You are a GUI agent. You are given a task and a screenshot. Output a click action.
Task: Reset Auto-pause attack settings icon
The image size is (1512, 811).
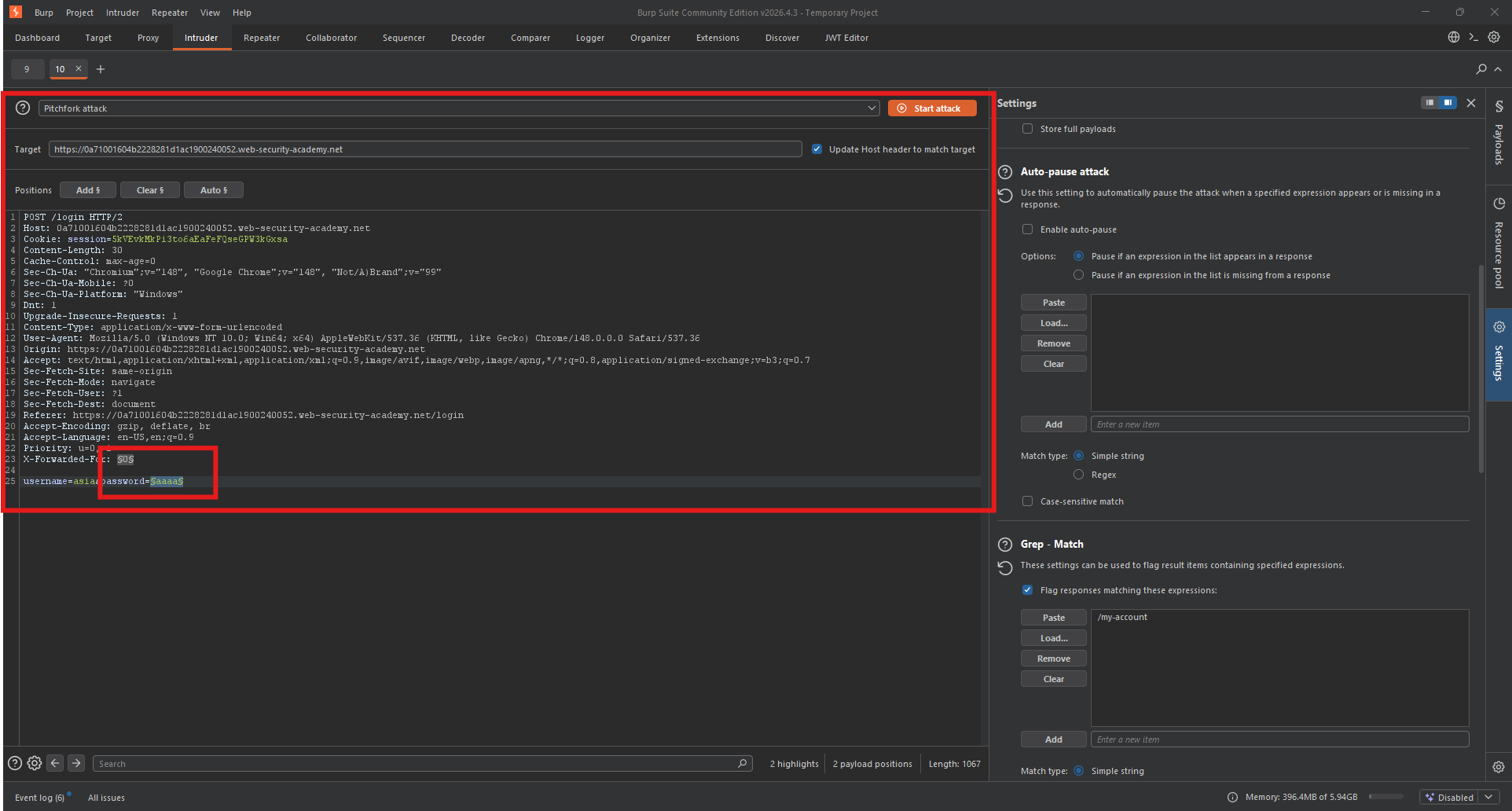tap(1005, 195)
